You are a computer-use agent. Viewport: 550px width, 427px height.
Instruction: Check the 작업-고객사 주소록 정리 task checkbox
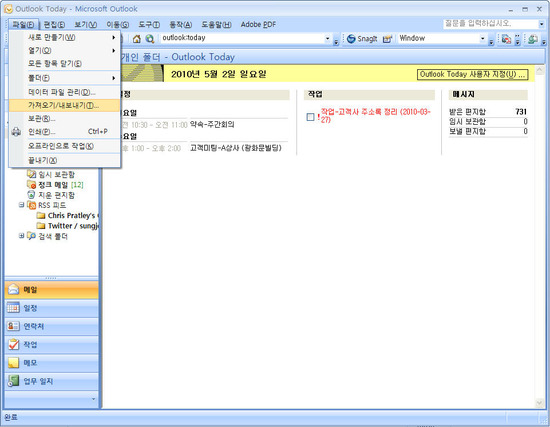[310, 117]
